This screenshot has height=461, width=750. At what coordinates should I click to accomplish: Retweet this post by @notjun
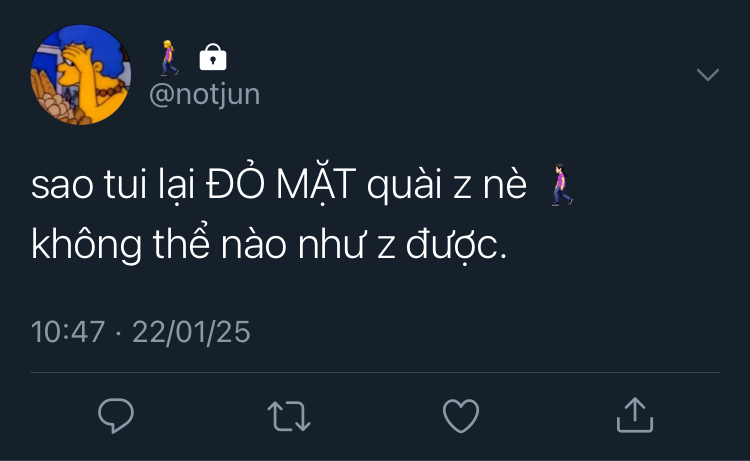tap(289, 415)
